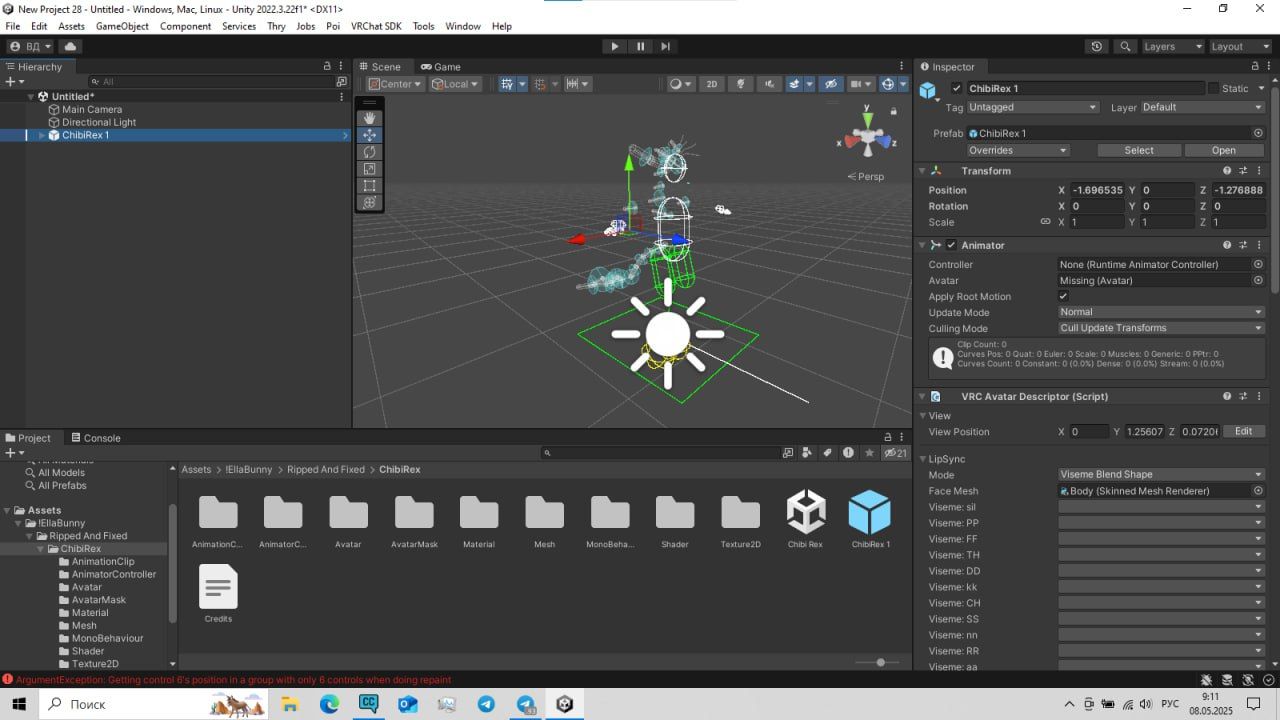Toggle scene lighting bulb icon

pyautogui.click(x=741, y=84)
